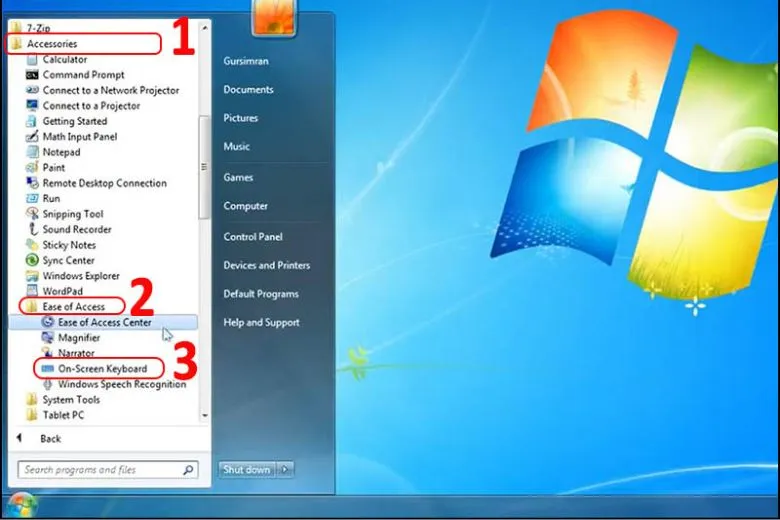Click the Magnifier icon
780x520 pixels.
pos(48,337)
